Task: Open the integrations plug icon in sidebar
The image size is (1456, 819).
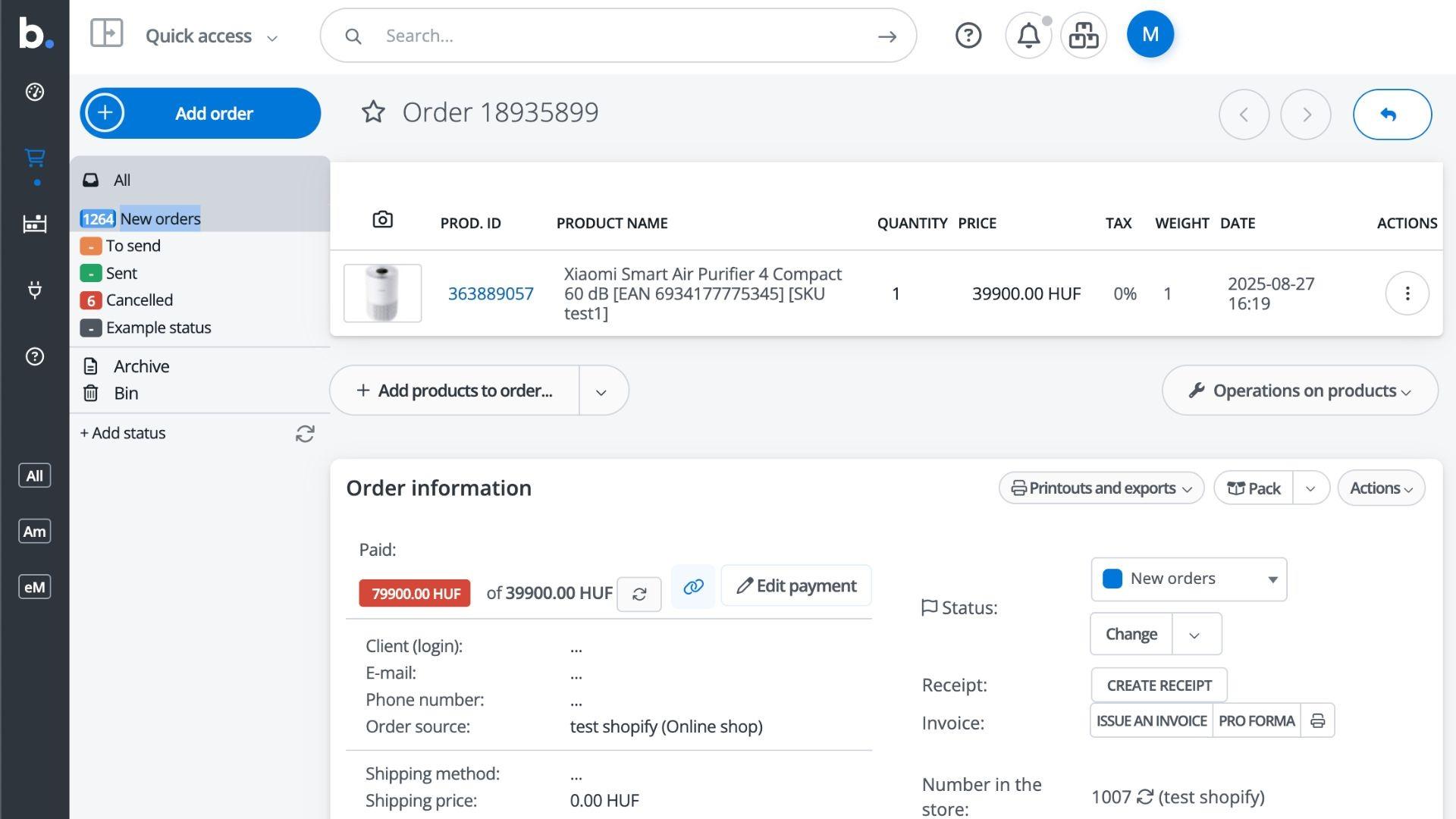Action: pyautogui.click(x=35, y=290)
